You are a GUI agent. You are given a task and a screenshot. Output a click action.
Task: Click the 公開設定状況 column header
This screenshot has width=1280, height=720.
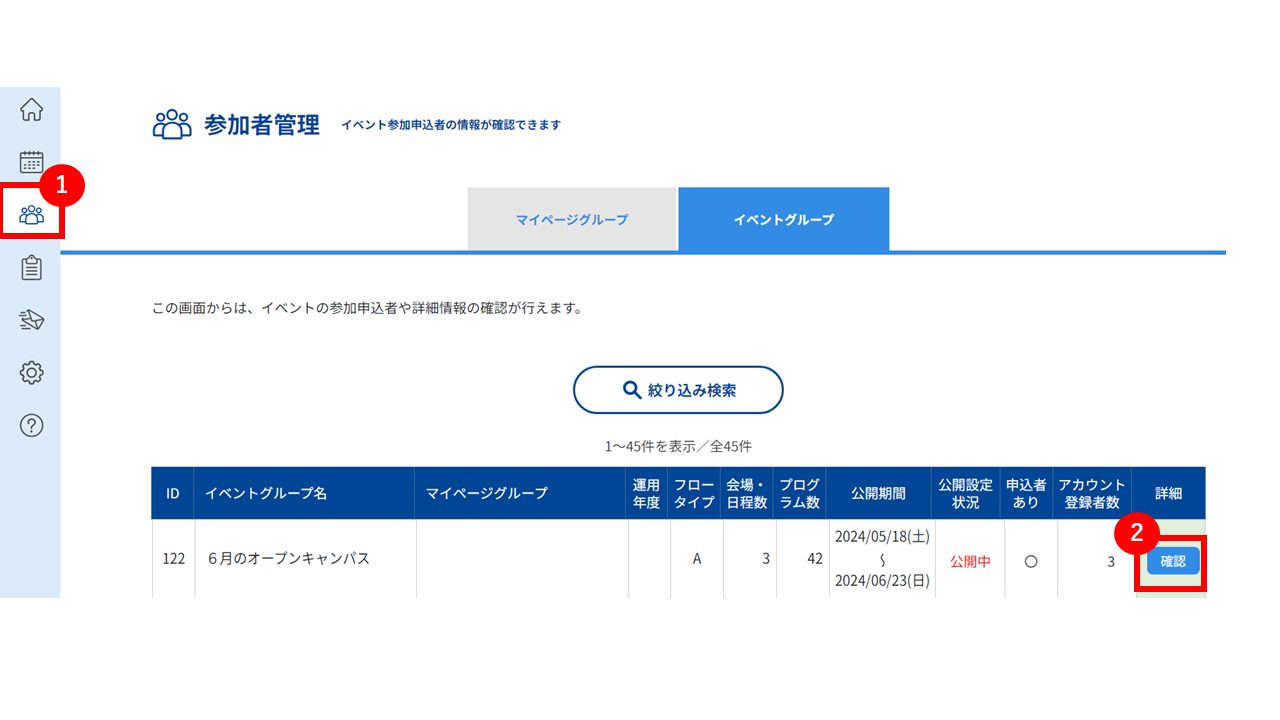tap(966, 493)
